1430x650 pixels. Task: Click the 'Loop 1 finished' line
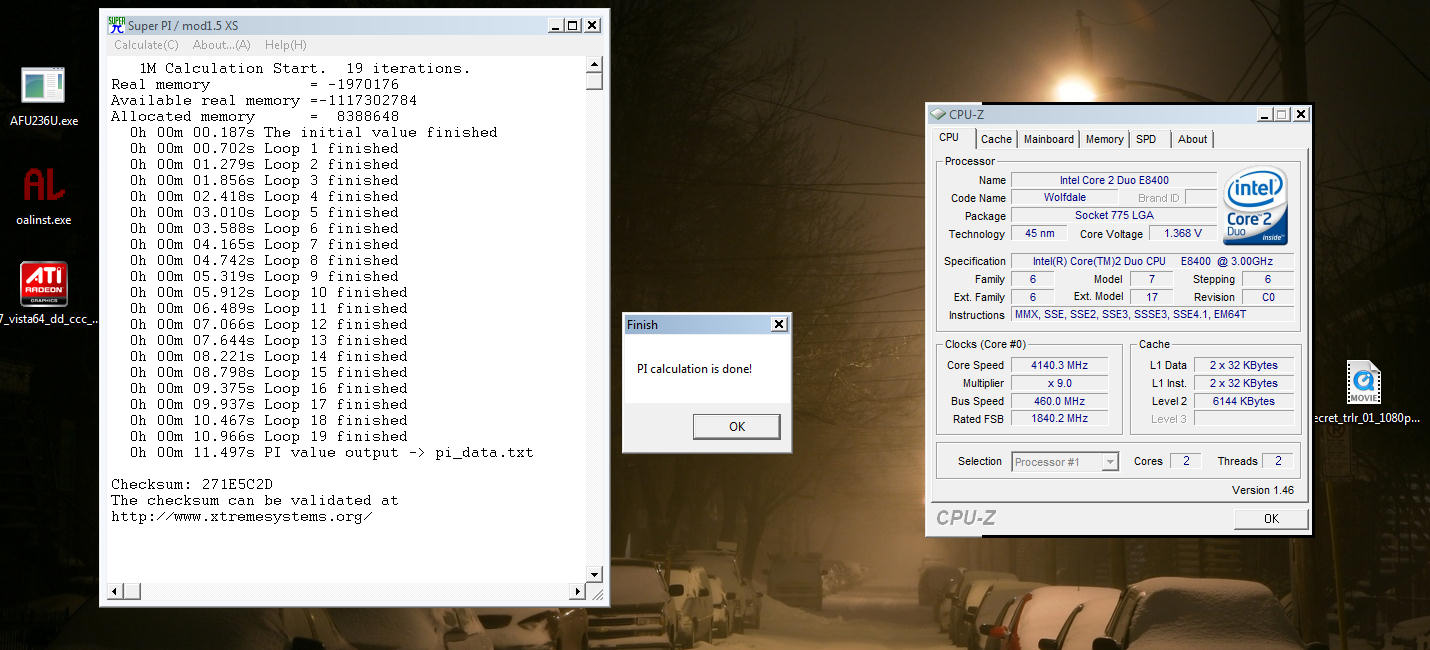coord(264,149)
